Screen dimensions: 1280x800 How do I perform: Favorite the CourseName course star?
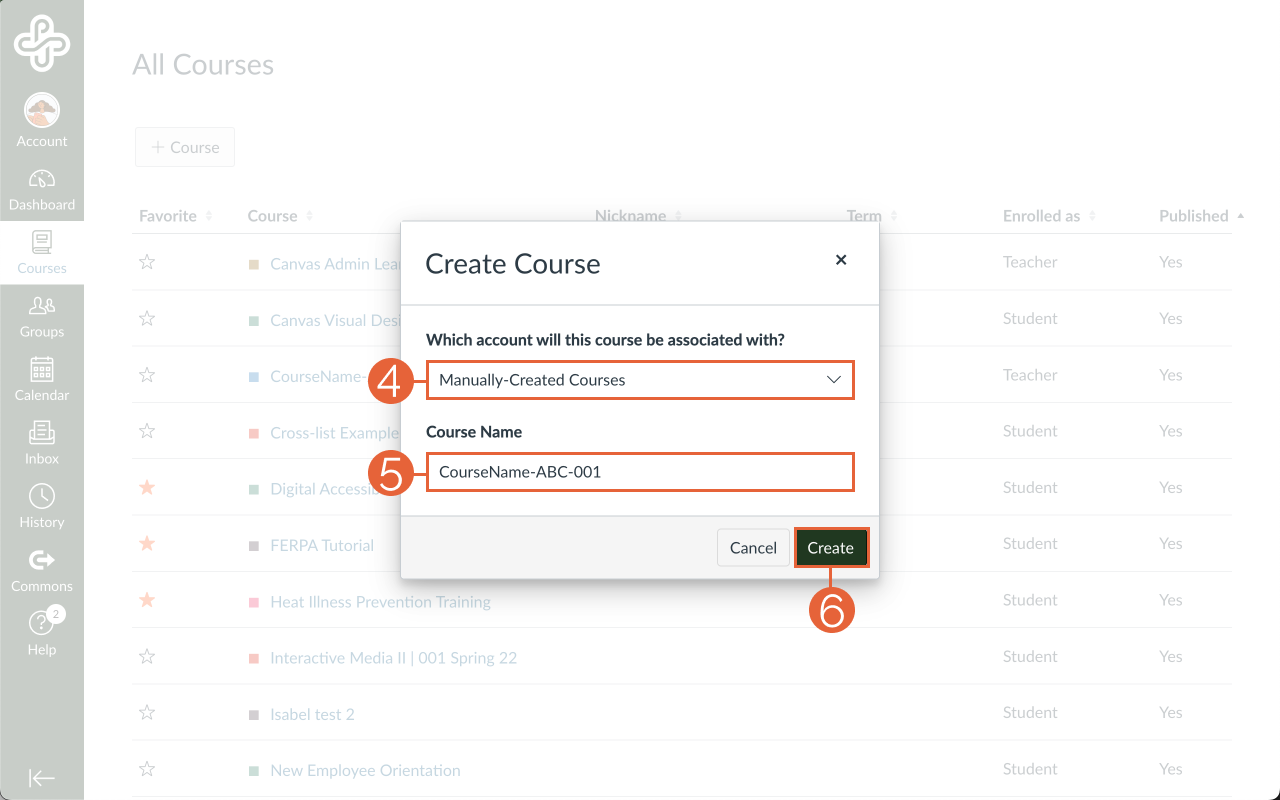[x=147, y=375]
